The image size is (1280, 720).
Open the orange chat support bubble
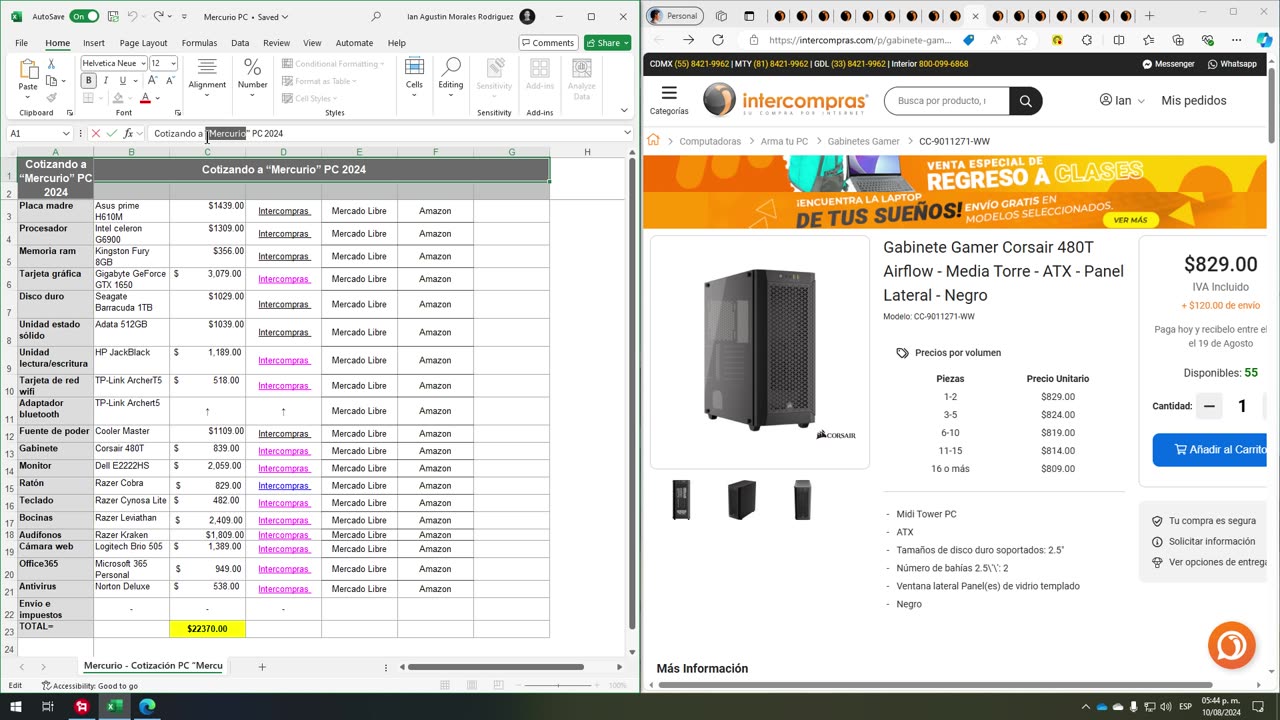point(1231,645)
